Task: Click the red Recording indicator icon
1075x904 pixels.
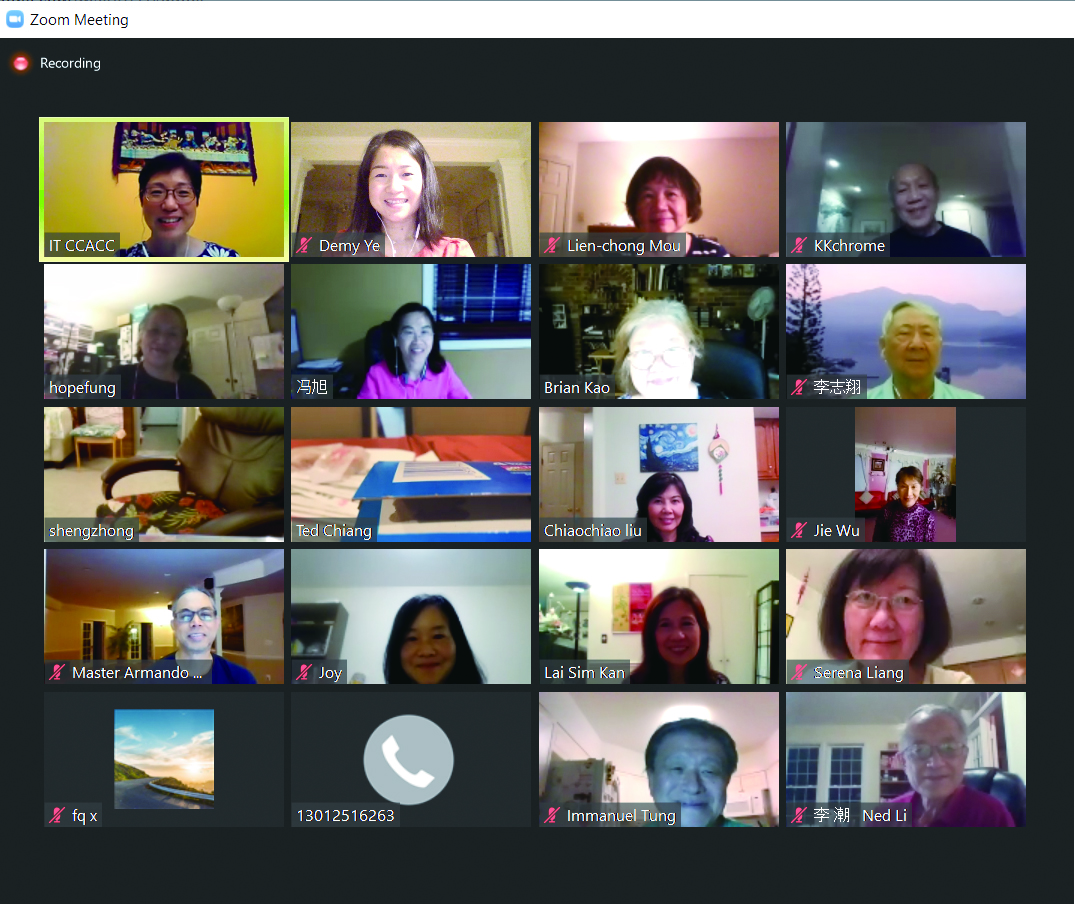Action: coord(21,63)
